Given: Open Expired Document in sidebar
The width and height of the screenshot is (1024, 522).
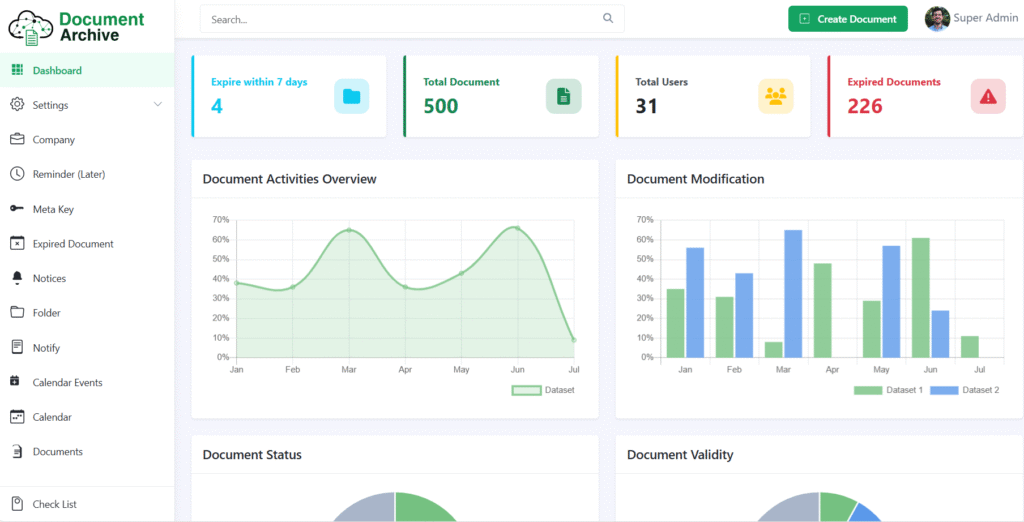Looking at the screenshot, I should [x=87, y=244].
